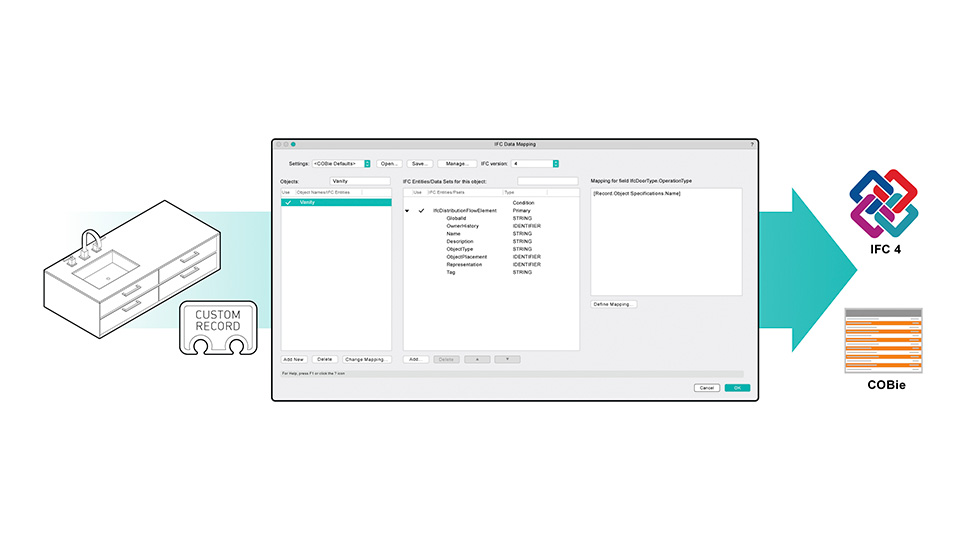Click the Define Mapping... button
This screenshot has width=960, height=540.
[x=613, y=304]
